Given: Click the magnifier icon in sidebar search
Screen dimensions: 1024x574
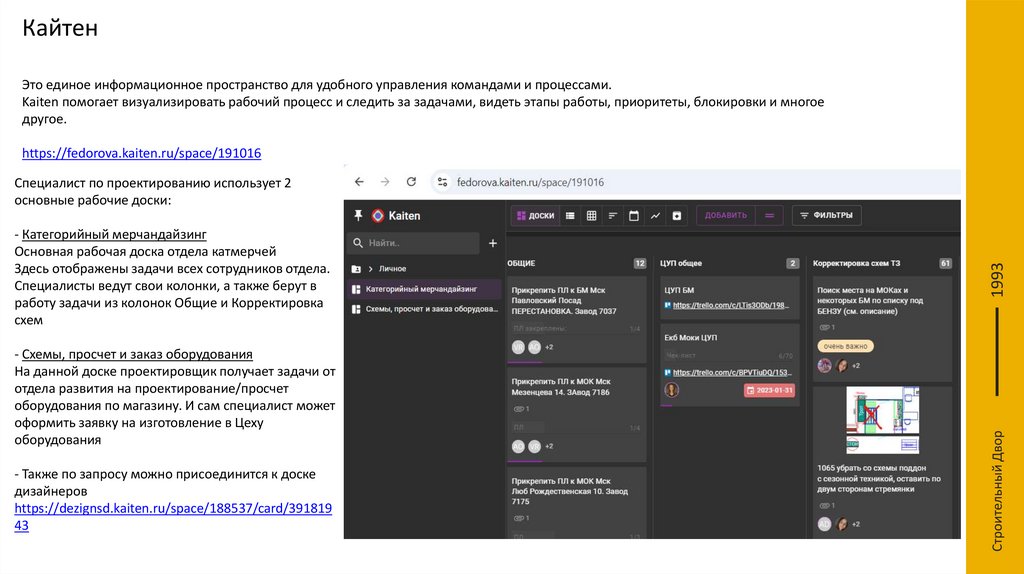Looking at the screenshot, I should pos(358,243).
